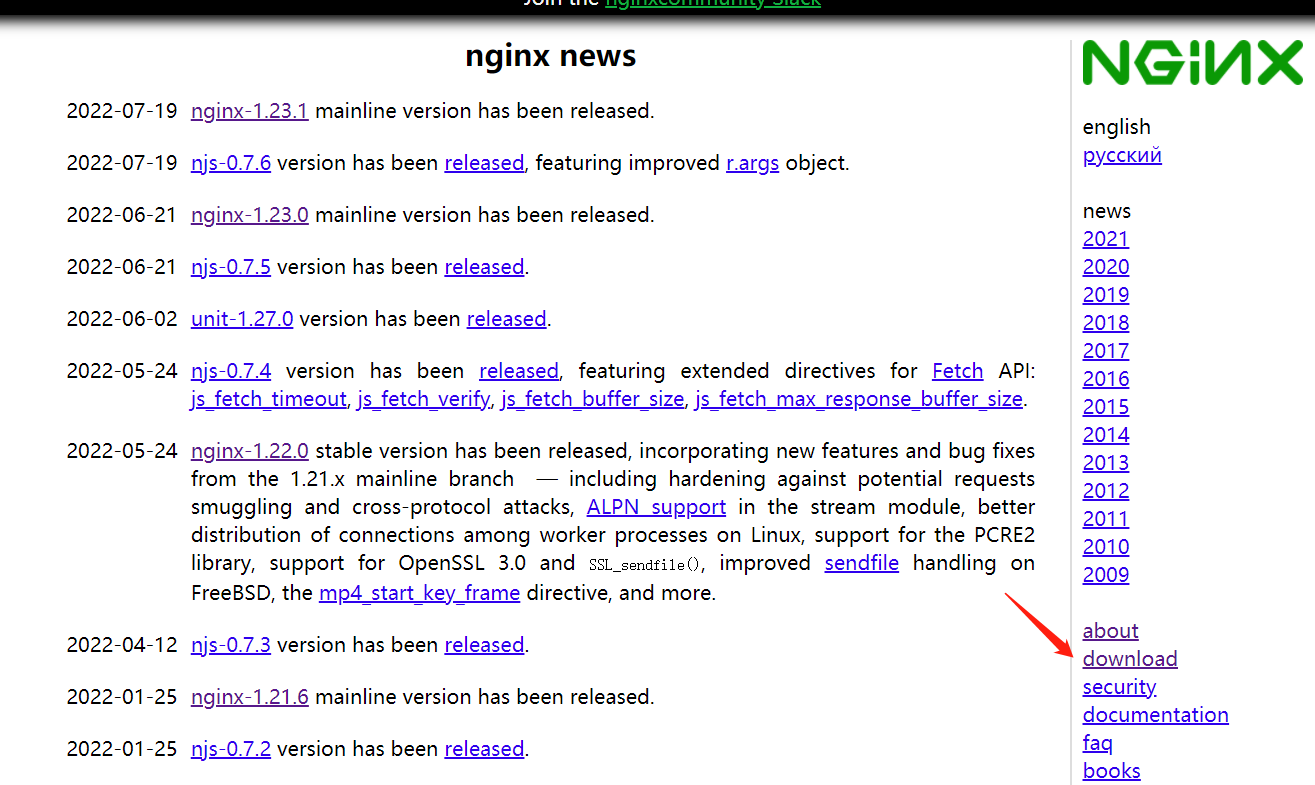Open the 2010 news archive
This screenshot has width=1315, height=785.
pos(1106,547)
